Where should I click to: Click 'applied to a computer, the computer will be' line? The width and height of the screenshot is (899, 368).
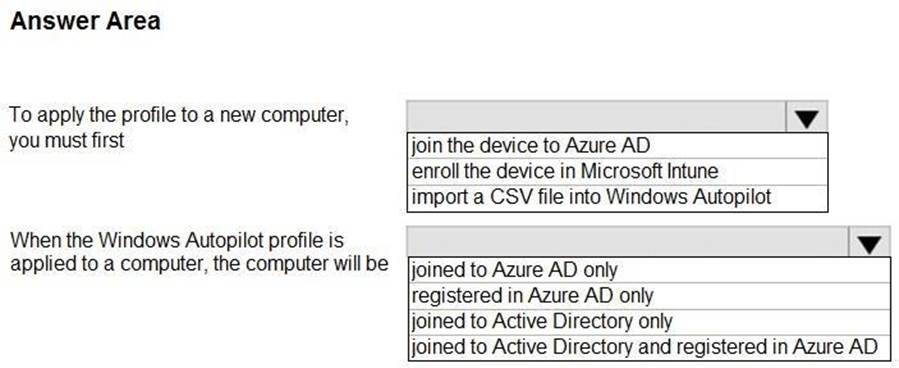(x=200, y=264)
